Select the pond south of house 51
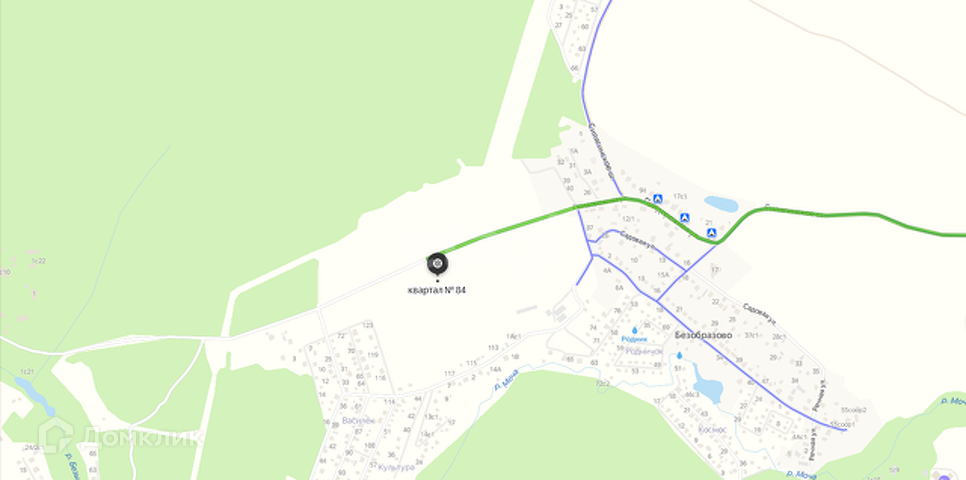 tap(708, 383)
